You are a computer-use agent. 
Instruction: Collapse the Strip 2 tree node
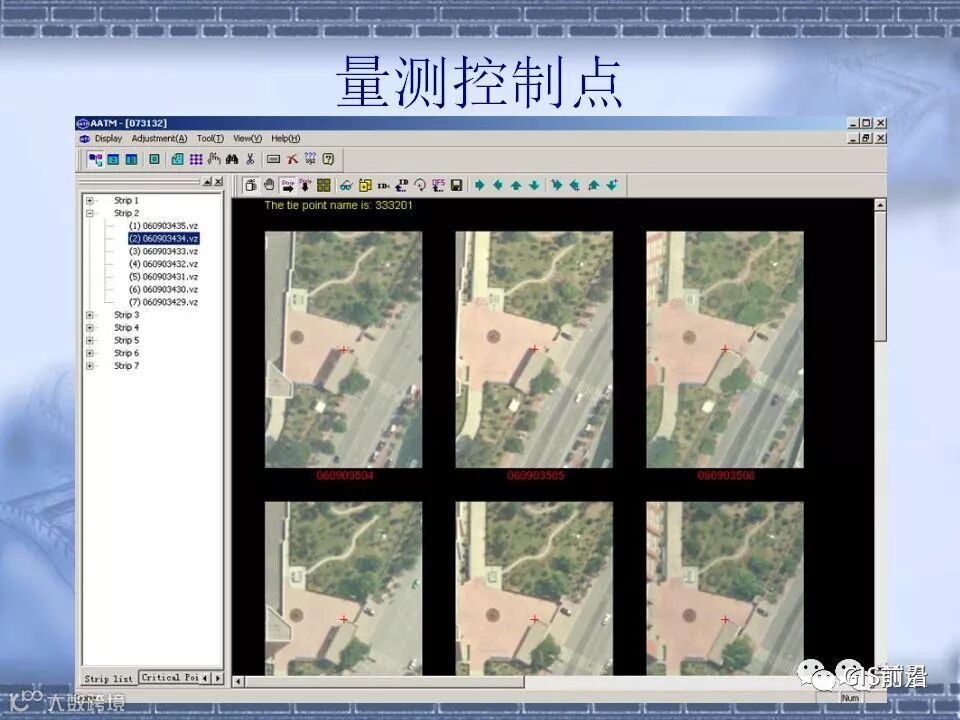(90, 214)
